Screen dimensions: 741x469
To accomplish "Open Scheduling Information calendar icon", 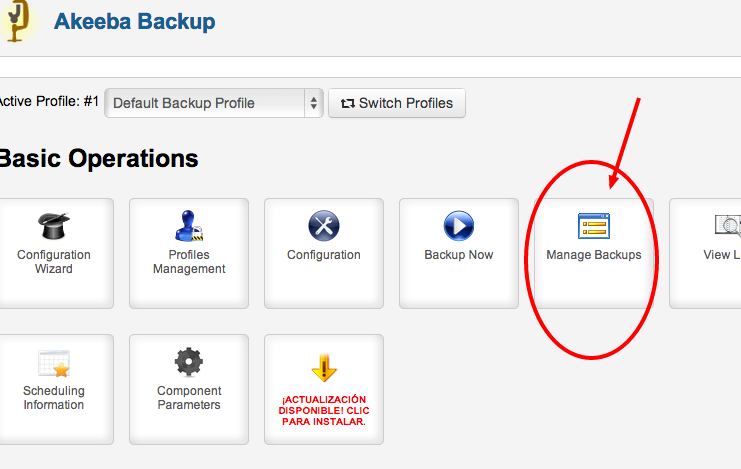I will [x=54, y=364].
